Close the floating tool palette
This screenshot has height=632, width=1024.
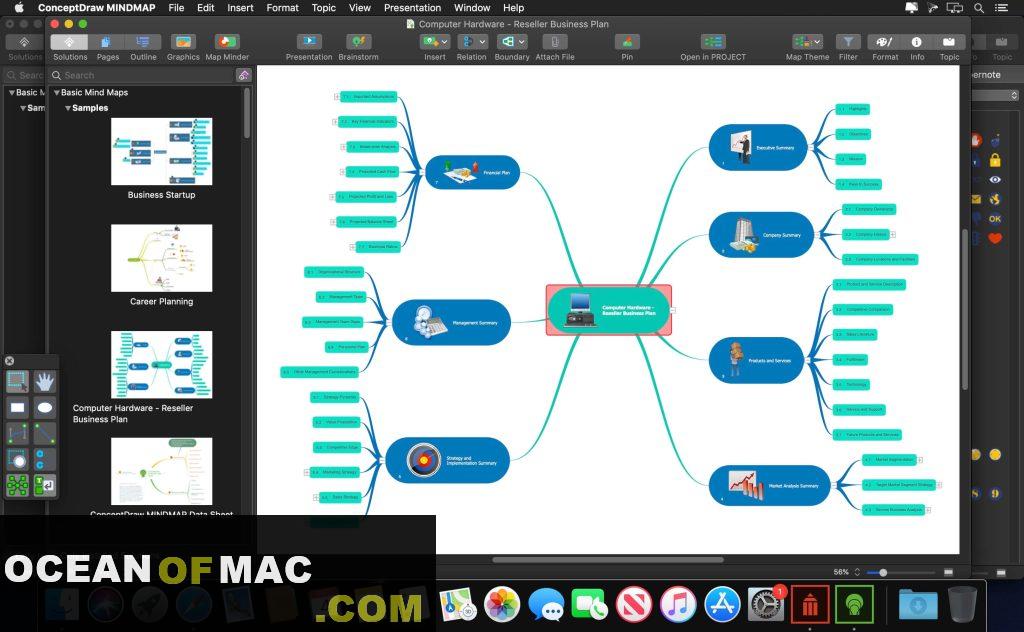point(9,360)
